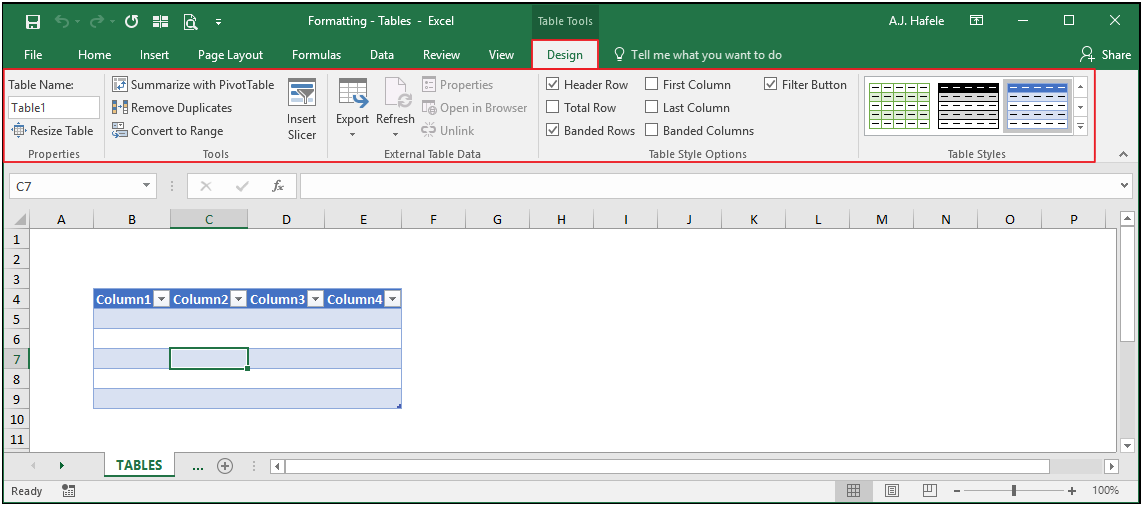The height and width of the screenshot is (506, 1143).
Task: Enable the Last Column checkbox
Action: [651, 107]
